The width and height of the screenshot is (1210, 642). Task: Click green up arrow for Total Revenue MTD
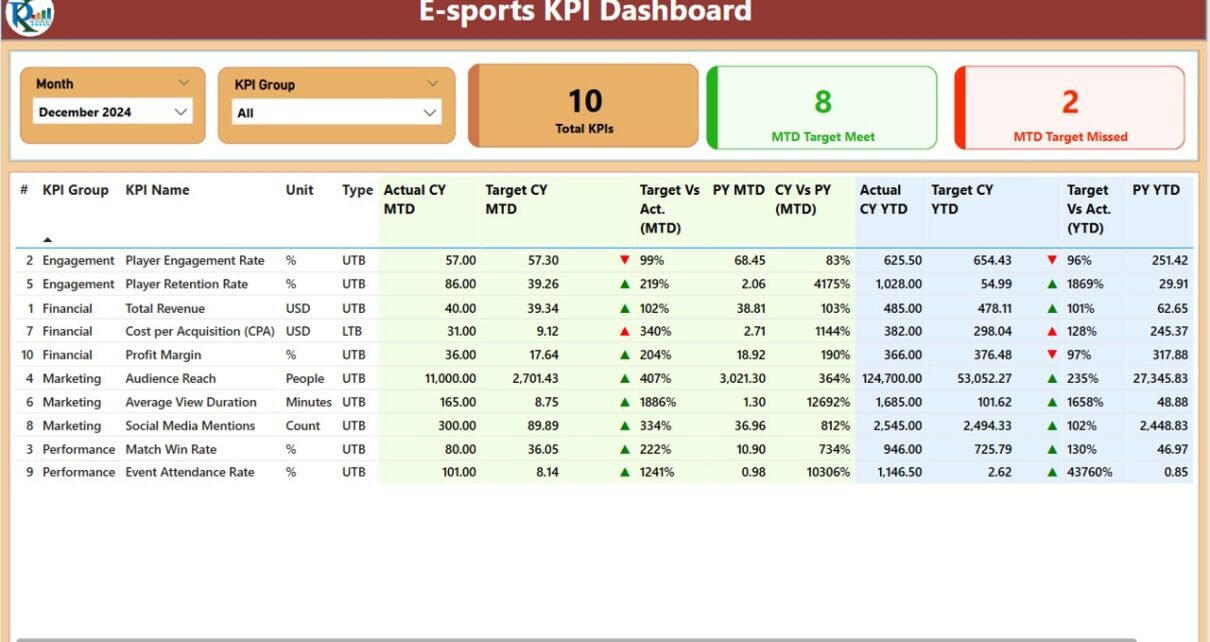(625, 309)
